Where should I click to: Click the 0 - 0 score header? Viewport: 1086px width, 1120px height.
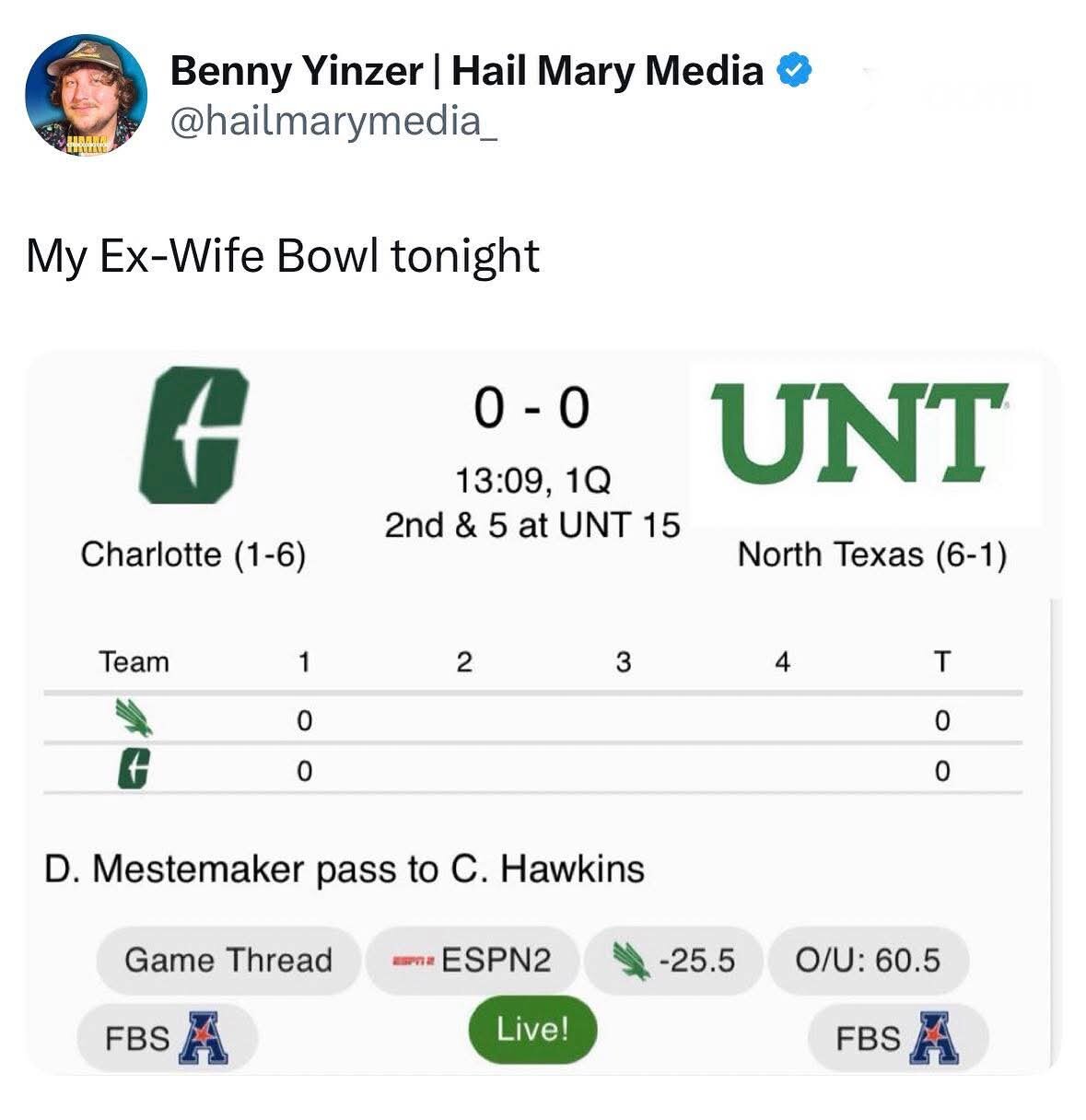[x=531, y=407]
